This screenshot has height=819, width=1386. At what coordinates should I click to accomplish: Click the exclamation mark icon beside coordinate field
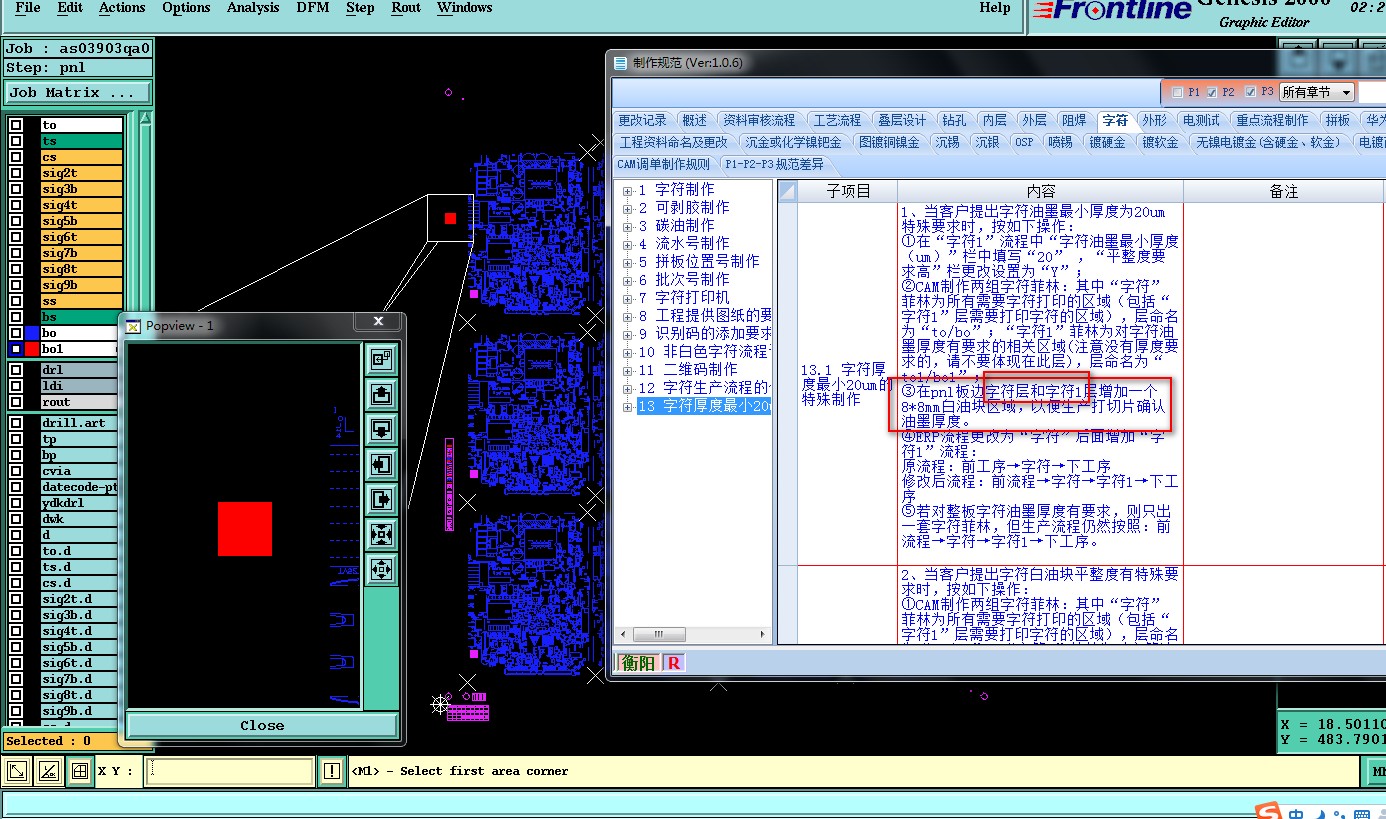pyautogui.click(x=332, y=771)
